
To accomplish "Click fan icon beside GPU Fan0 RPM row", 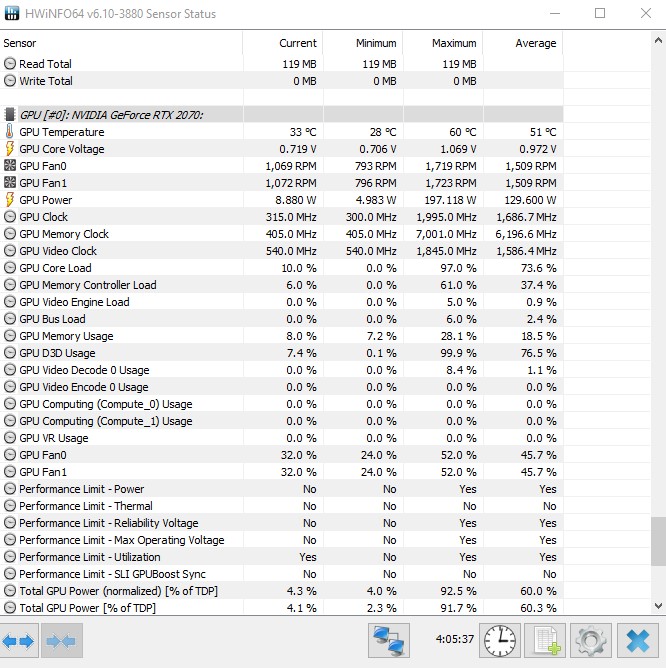I will coord(10,166).
